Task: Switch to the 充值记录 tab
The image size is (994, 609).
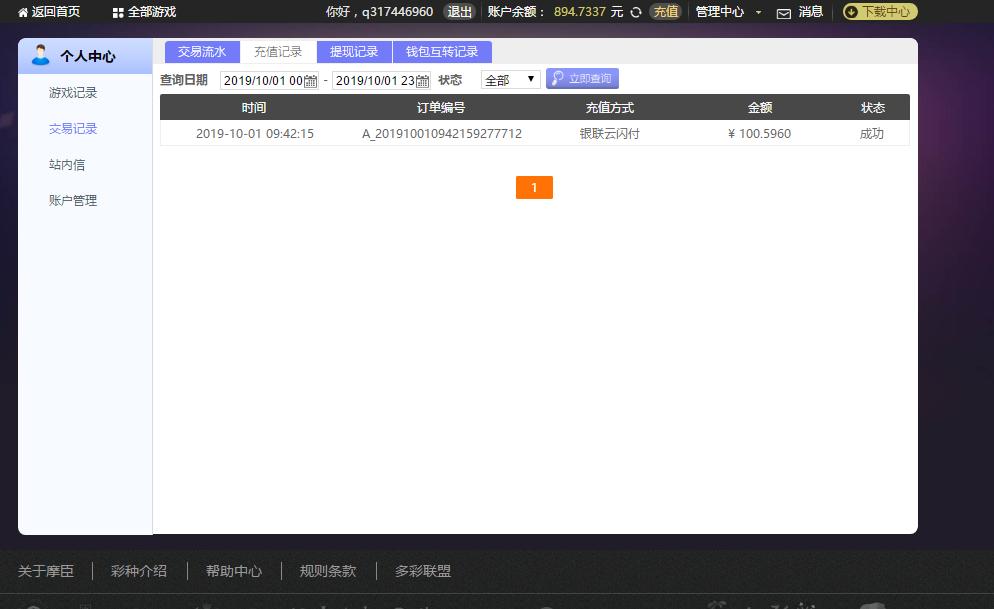Action: pos(279,50)
